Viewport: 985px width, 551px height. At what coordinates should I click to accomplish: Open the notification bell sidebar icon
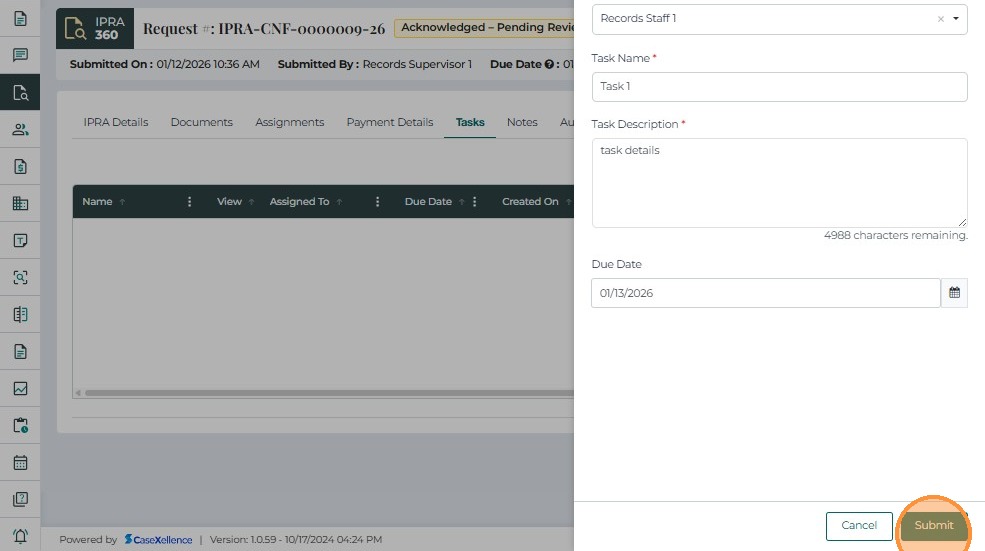click(x=20, y=536)
